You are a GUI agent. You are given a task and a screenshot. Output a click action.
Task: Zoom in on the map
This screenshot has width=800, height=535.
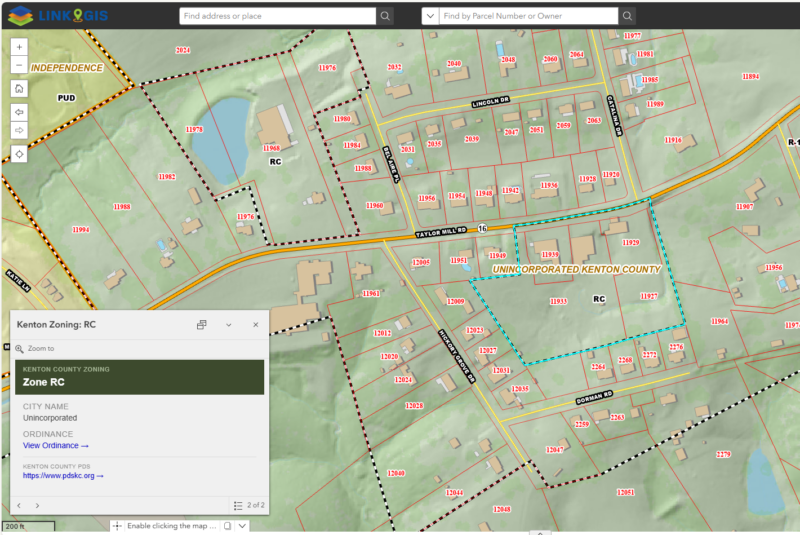19,47
